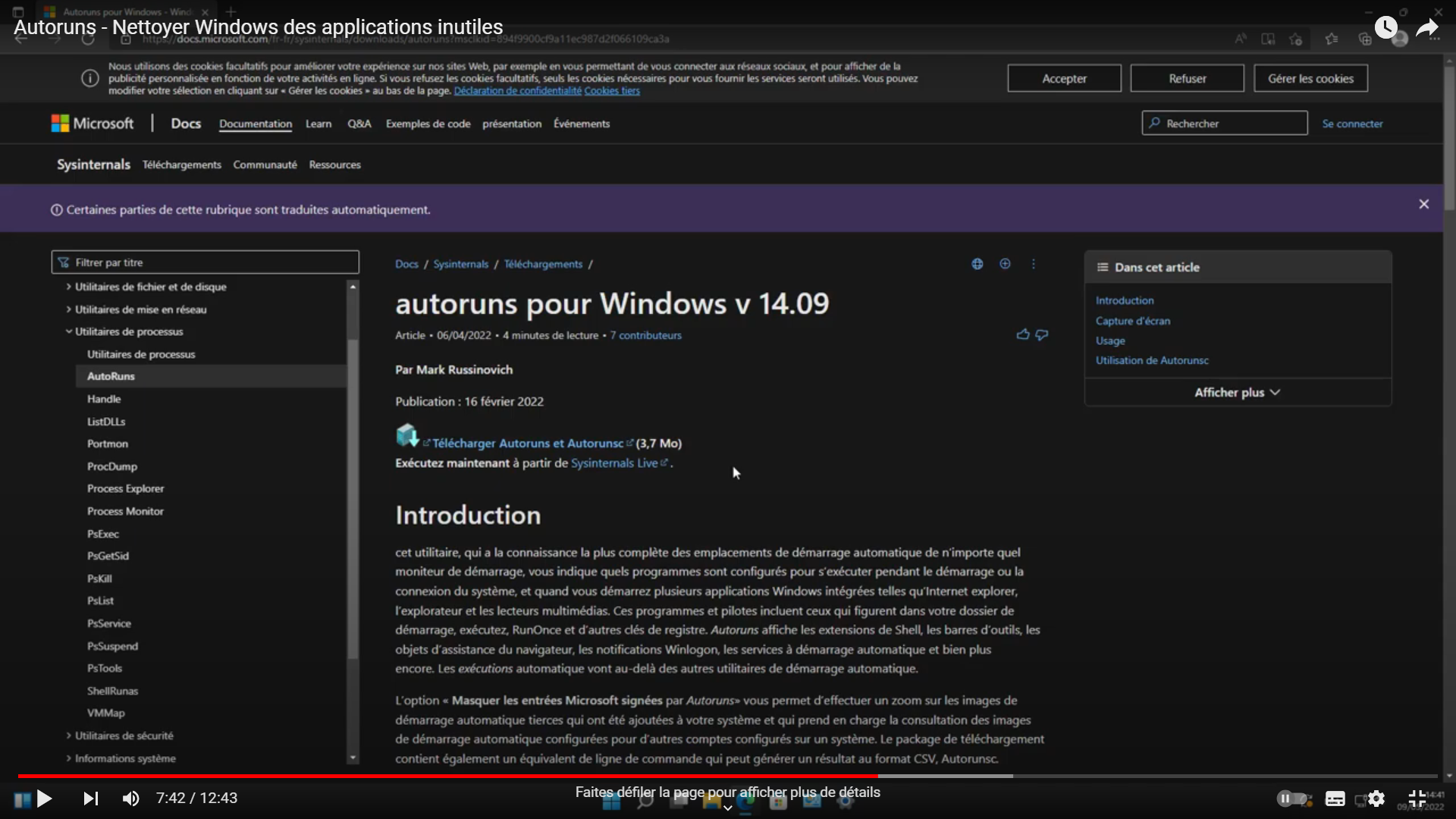Viewport: 1456px width, 819px height.
Task: Click the globe language icon
Action: click(977, 264)
